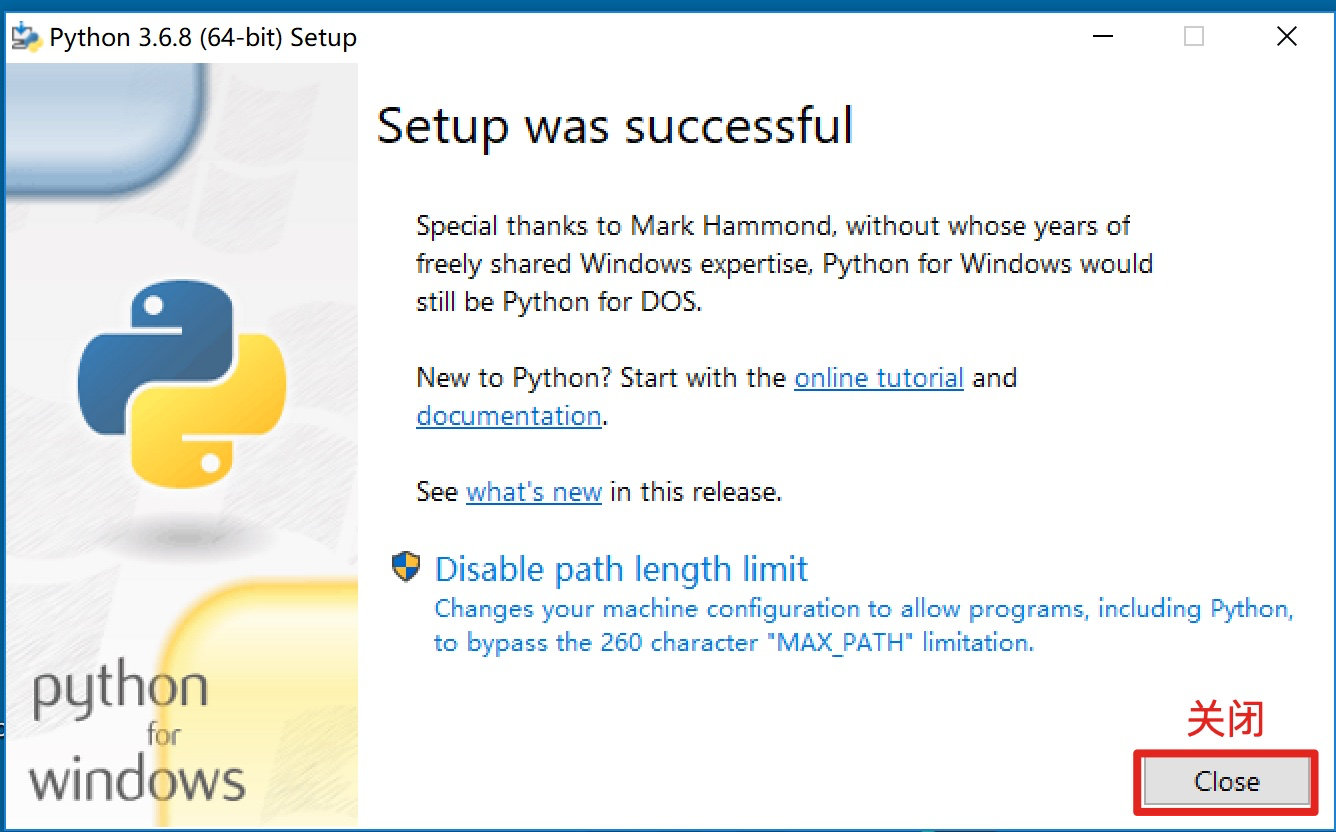
Task: Click the greyed-out maximize window button
Action: [1194, 37]
